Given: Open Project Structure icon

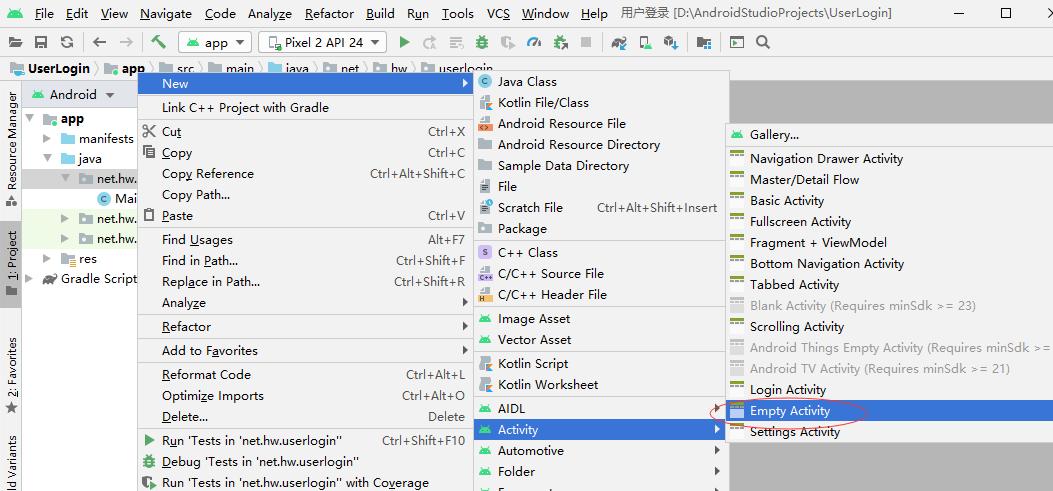Looking at the screenshot, I should tap(704, 42).
